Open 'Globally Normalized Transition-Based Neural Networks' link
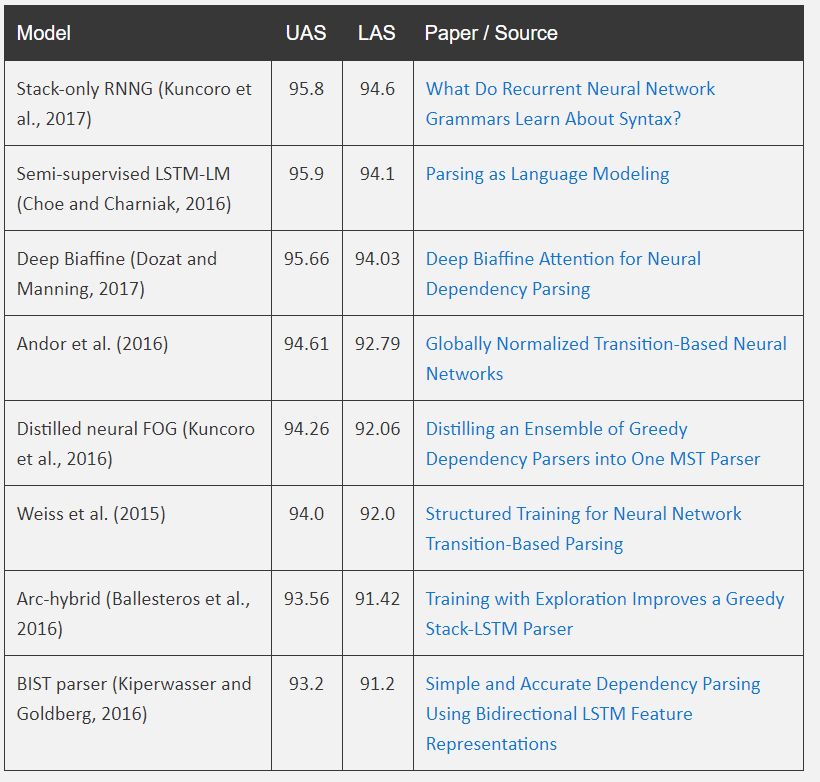This screenshot has height=782, width=820. pyautogui.click(x=606, y=359)
